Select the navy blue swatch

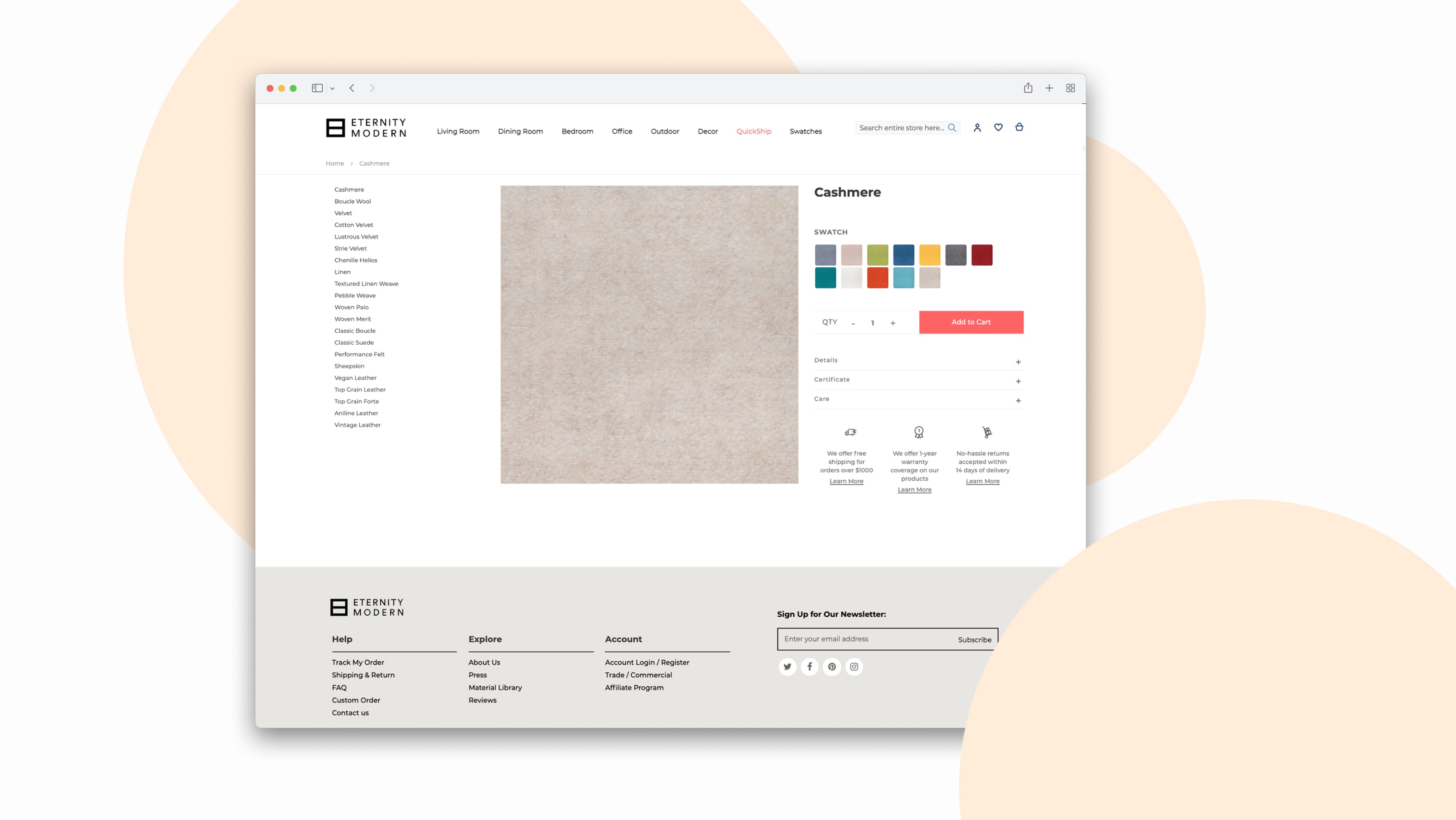tap(904, 255)
